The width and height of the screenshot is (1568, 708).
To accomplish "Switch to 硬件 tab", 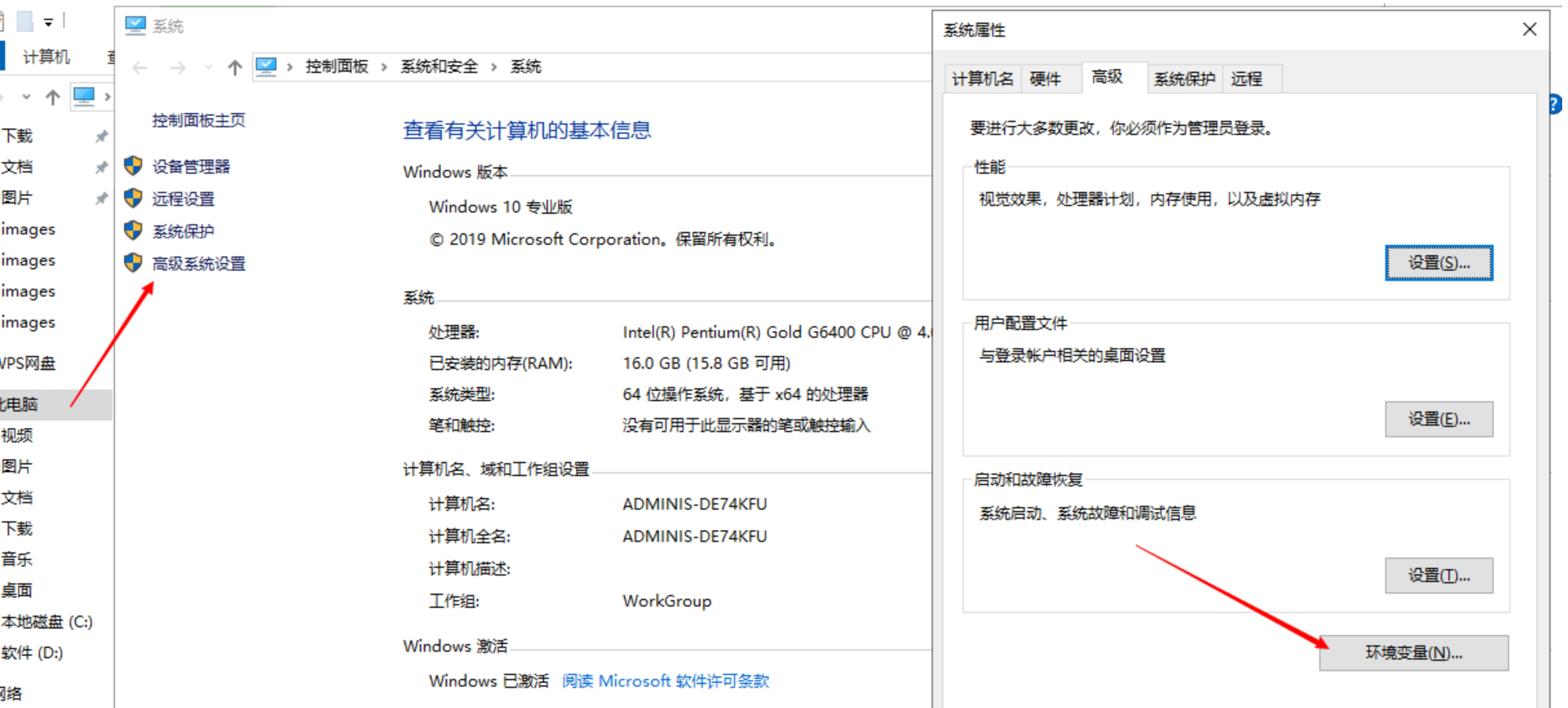I will (1051, 79).
